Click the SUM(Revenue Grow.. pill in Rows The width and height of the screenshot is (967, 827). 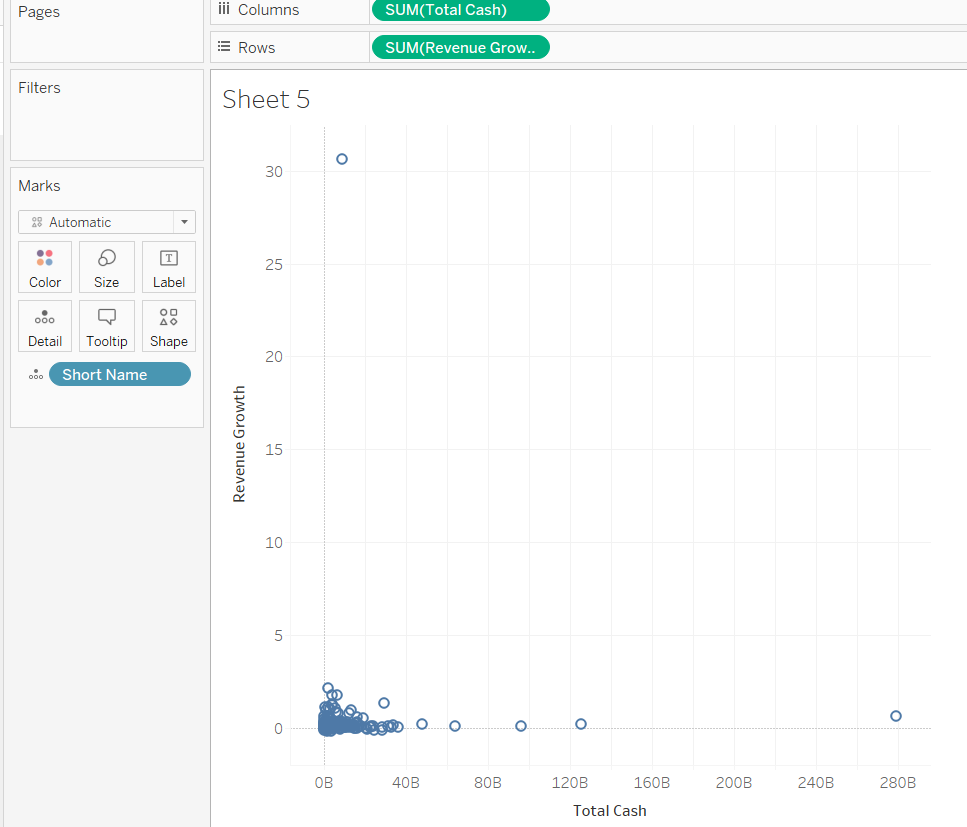click(459, 48)
